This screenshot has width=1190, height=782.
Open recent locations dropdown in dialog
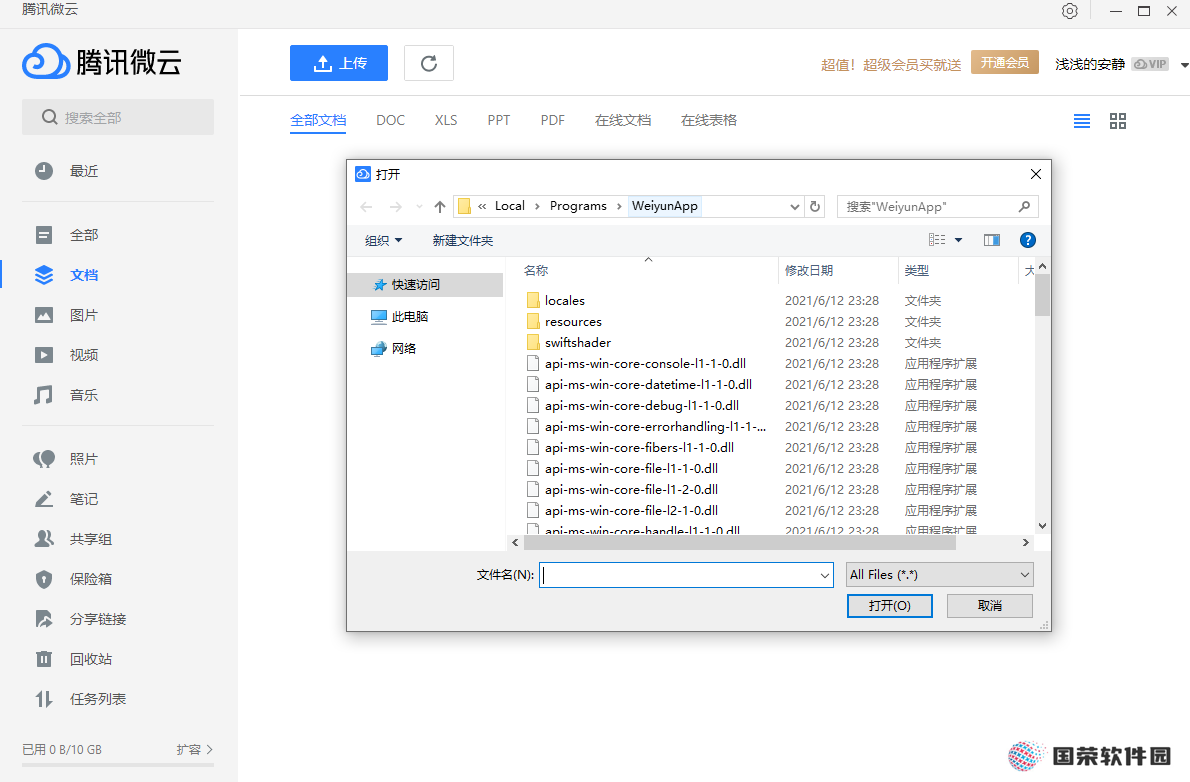click(419, 207)
